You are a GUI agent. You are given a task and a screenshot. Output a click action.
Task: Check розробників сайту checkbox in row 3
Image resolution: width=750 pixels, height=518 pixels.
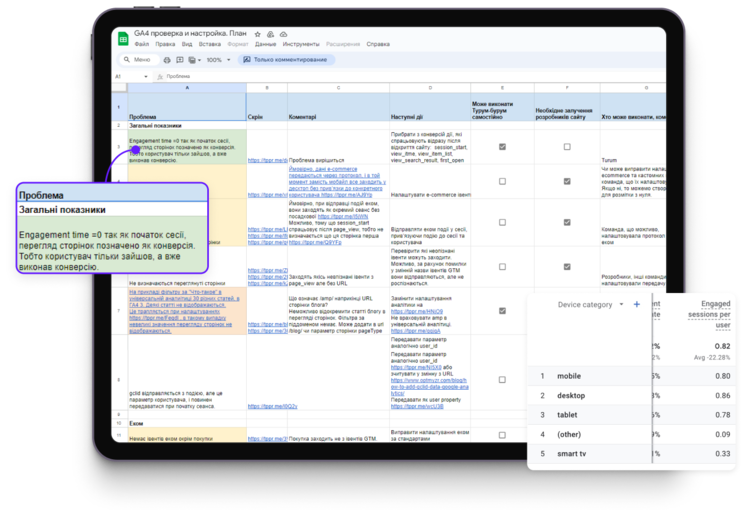coord(567,147)
